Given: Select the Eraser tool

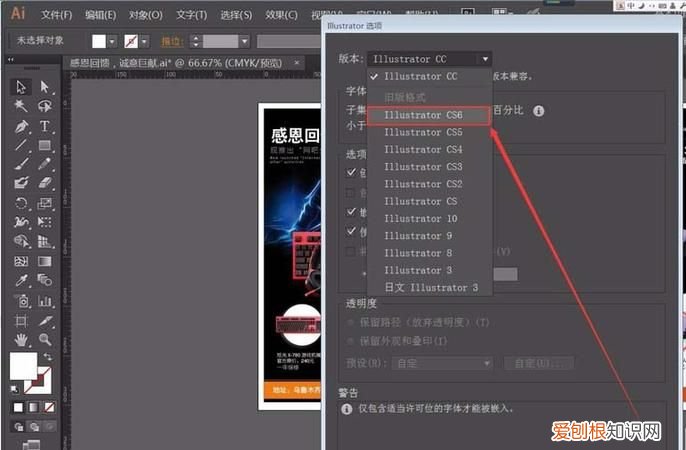Looking at the screenshot, I should [x=45, y=182].
